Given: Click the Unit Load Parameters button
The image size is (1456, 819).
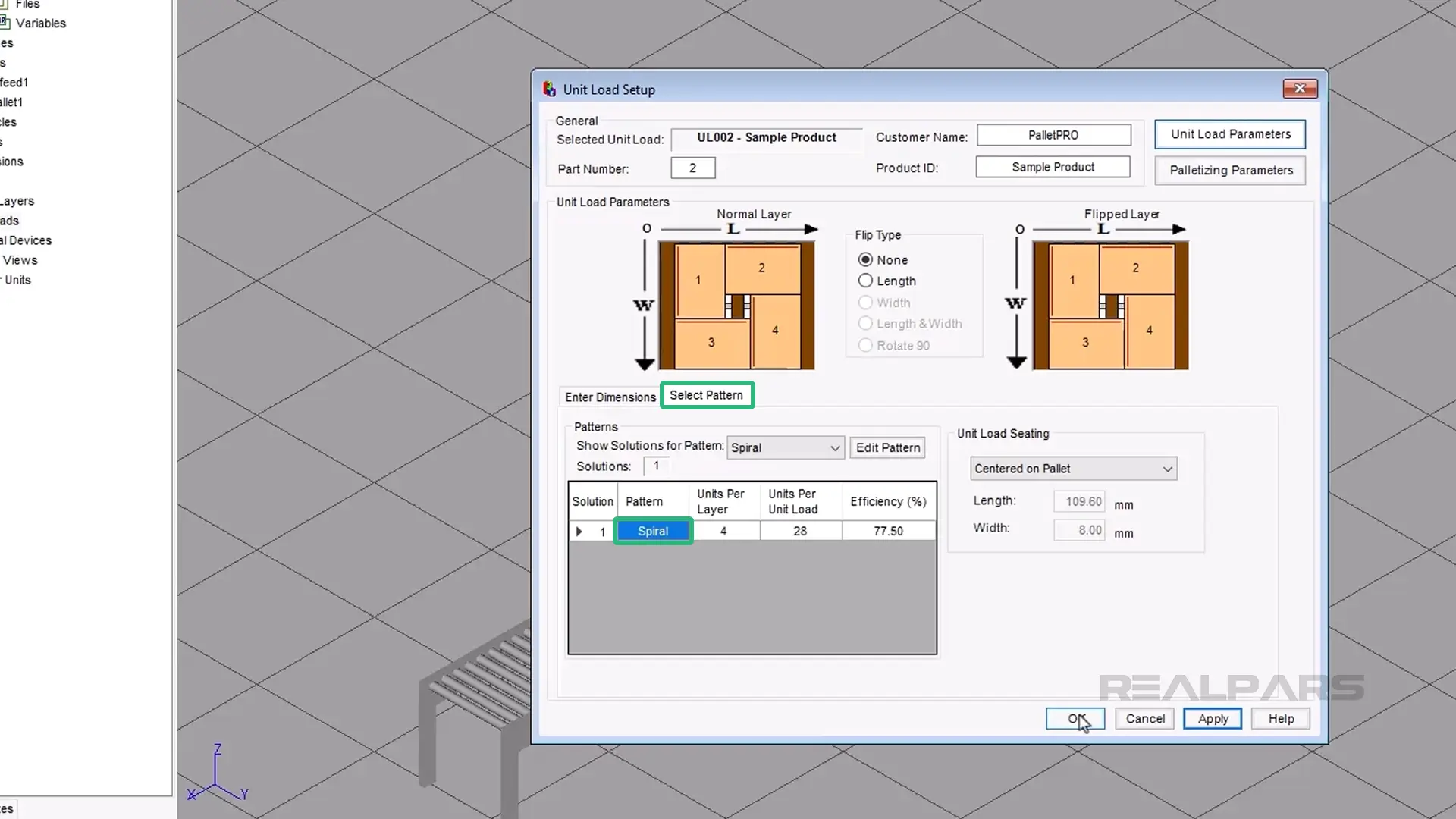Looking at the screenshot, I should [1230, 133].
